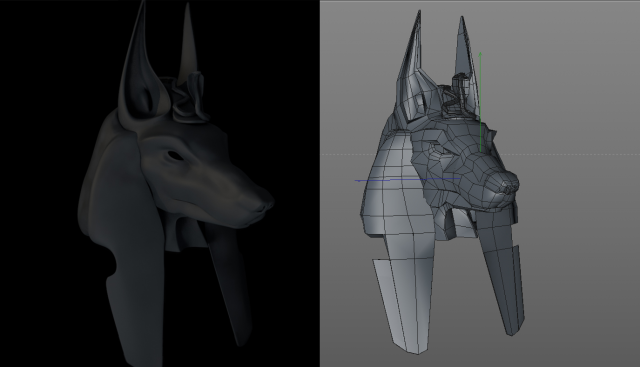640x367 pixels.
Task: Click the dark rendered Anubis preview image
Action: point(160,183)
